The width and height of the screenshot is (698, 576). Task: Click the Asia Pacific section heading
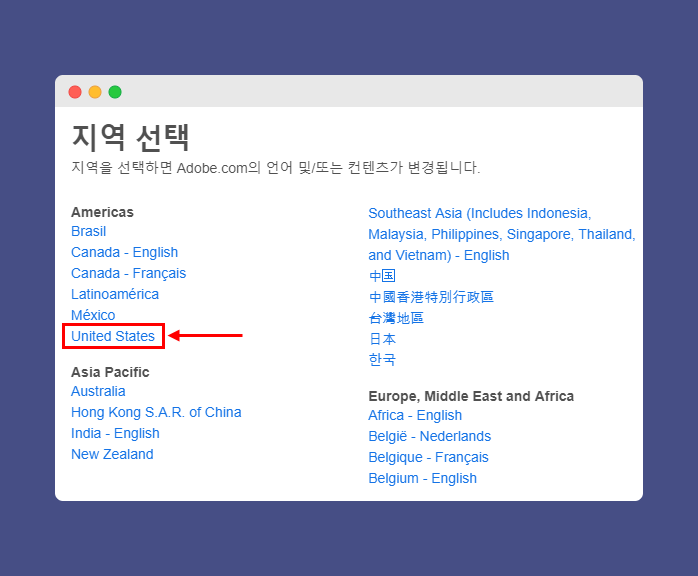point(110,372)
